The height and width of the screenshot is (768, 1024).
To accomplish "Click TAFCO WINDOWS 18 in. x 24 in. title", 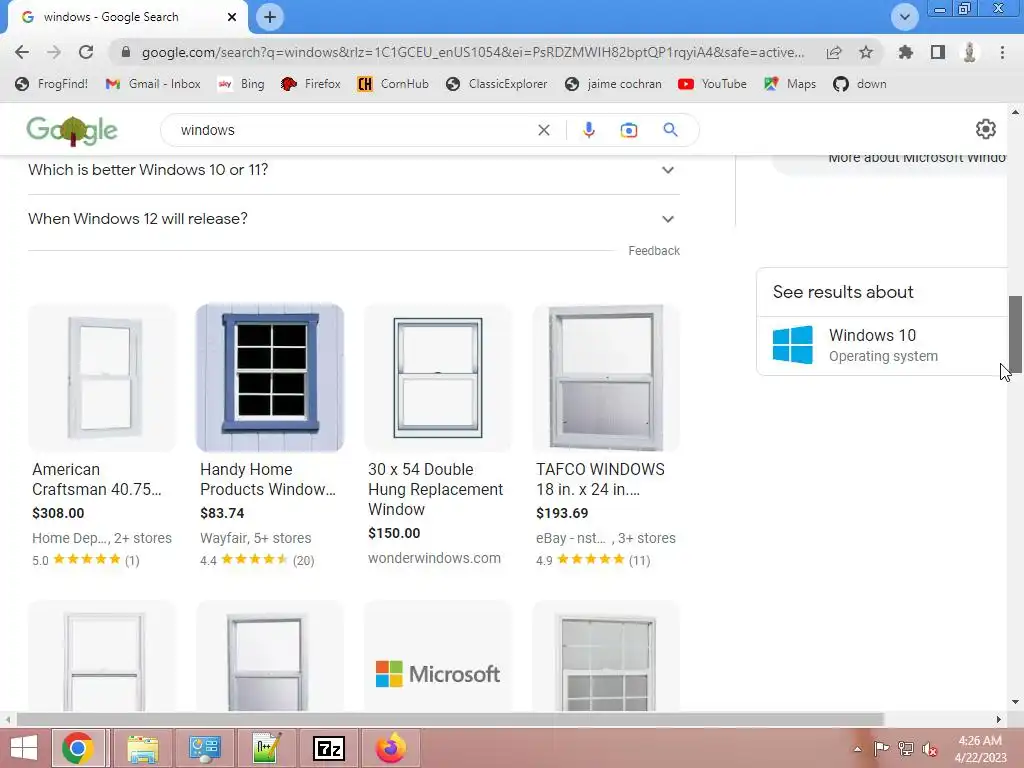I will pos(600,479).
